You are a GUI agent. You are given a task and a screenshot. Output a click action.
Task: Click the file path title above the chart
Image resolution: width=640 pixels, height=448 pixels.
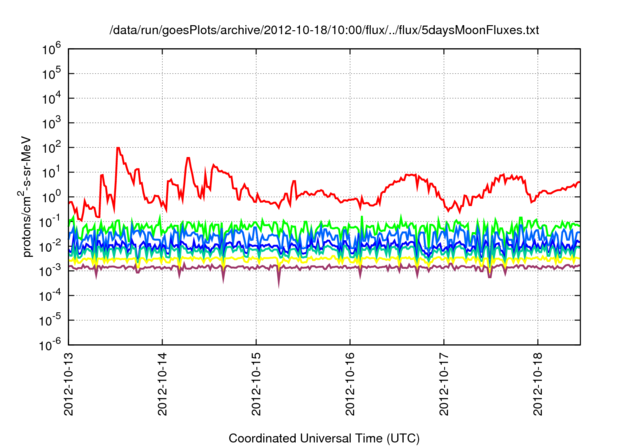click(x=324, y=30)
